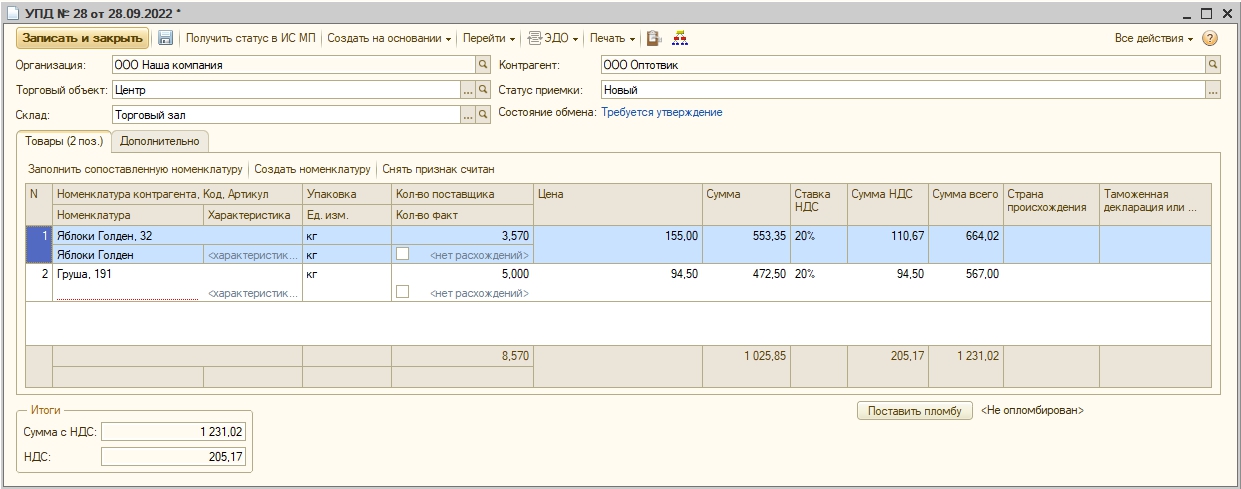Image resolution: width=1241 pixels, height=489 pixels.
Task: Click the Записать и закрыть button
Action: 82,38
